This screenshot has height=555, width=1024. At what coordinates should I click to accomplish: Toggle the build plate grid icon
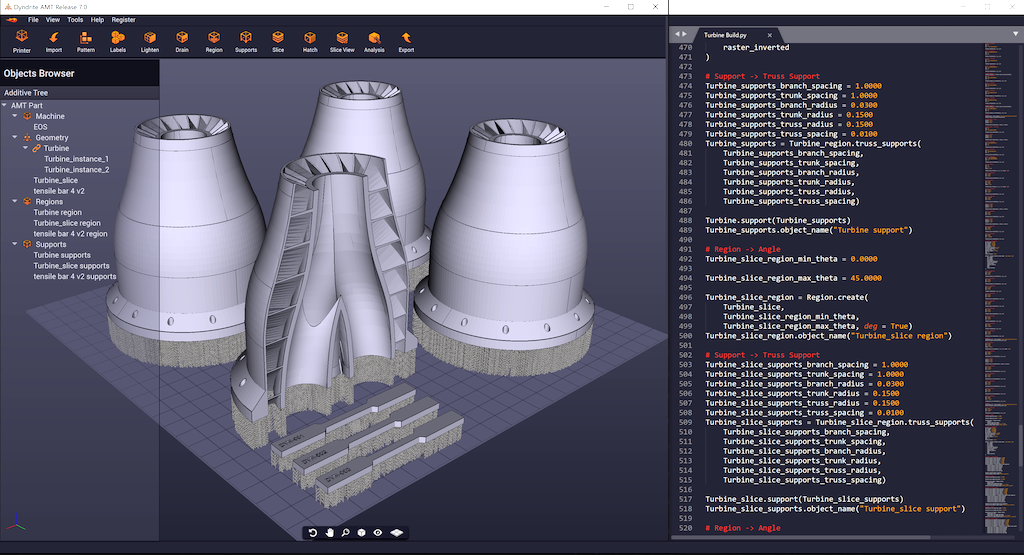click(397, 533)
